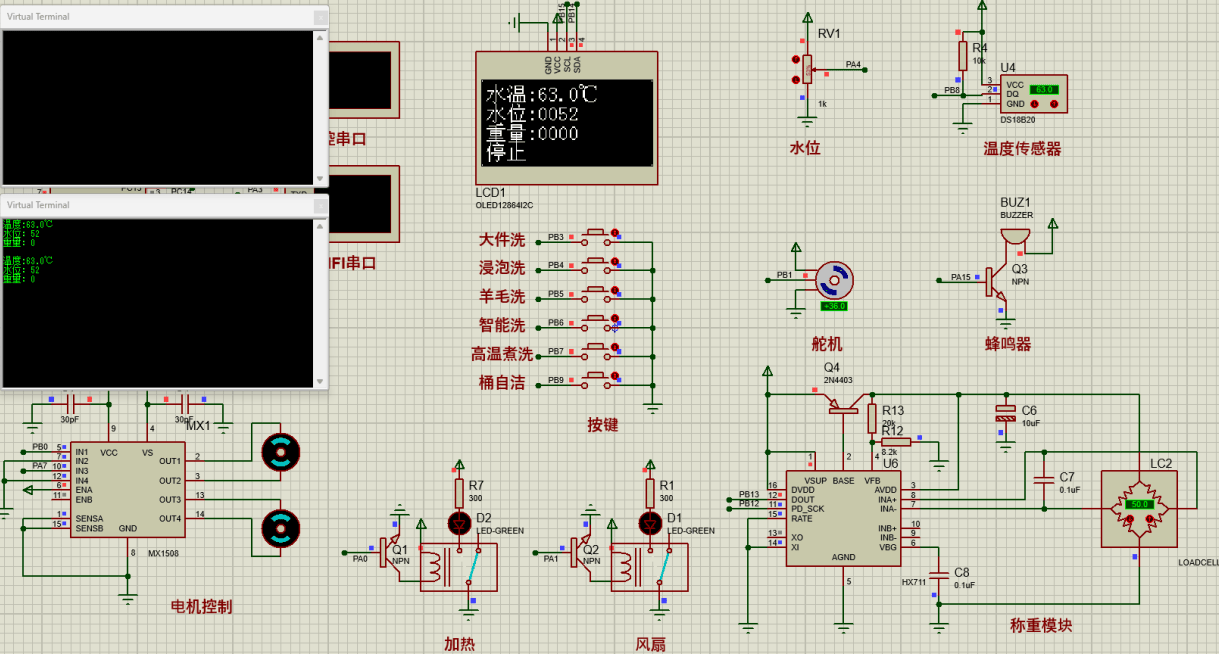Click the 羊毛洗 button latch dot

(614, 291)
